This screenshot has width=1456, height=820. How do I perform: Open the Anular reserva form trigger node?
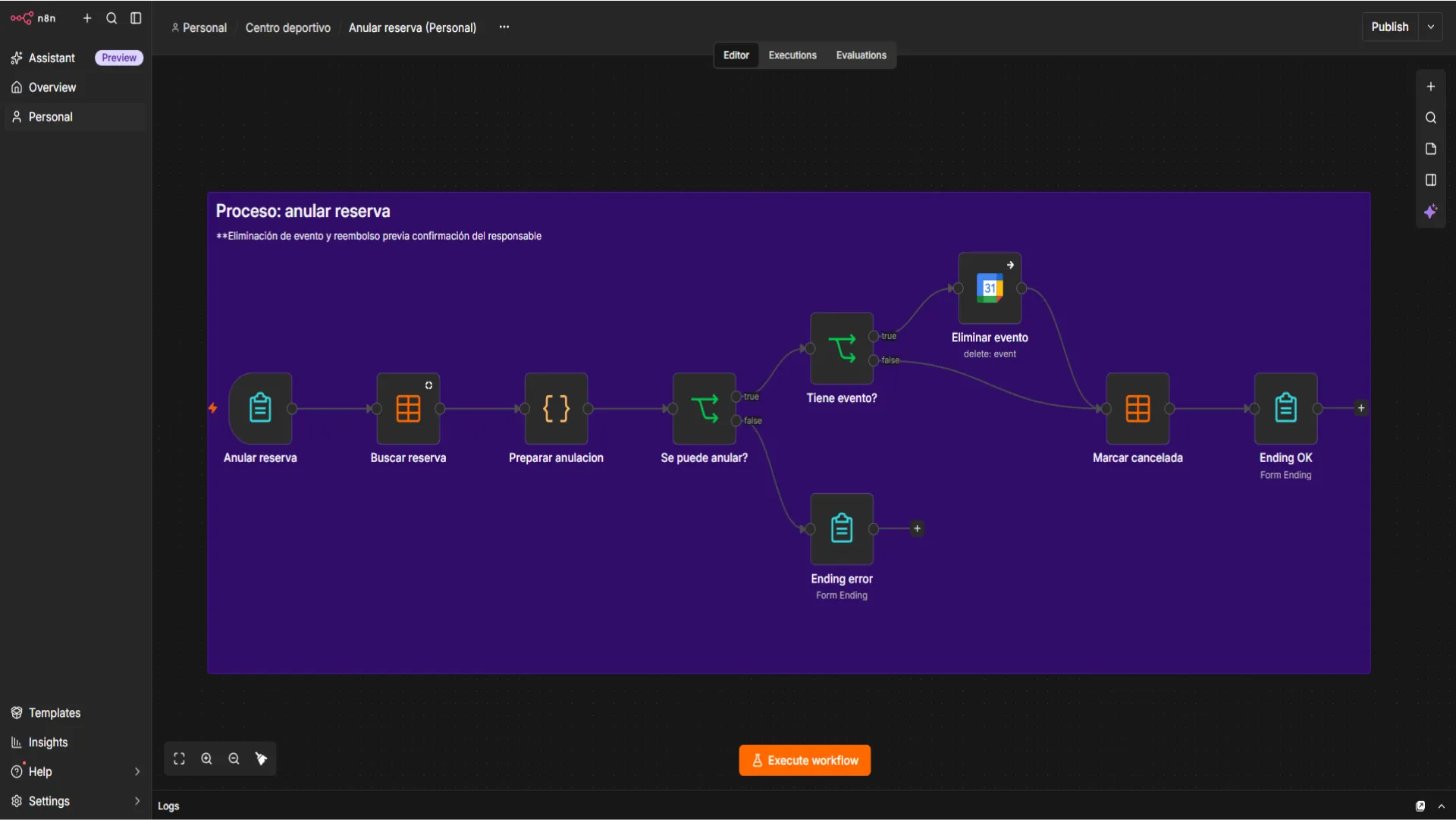260,408
